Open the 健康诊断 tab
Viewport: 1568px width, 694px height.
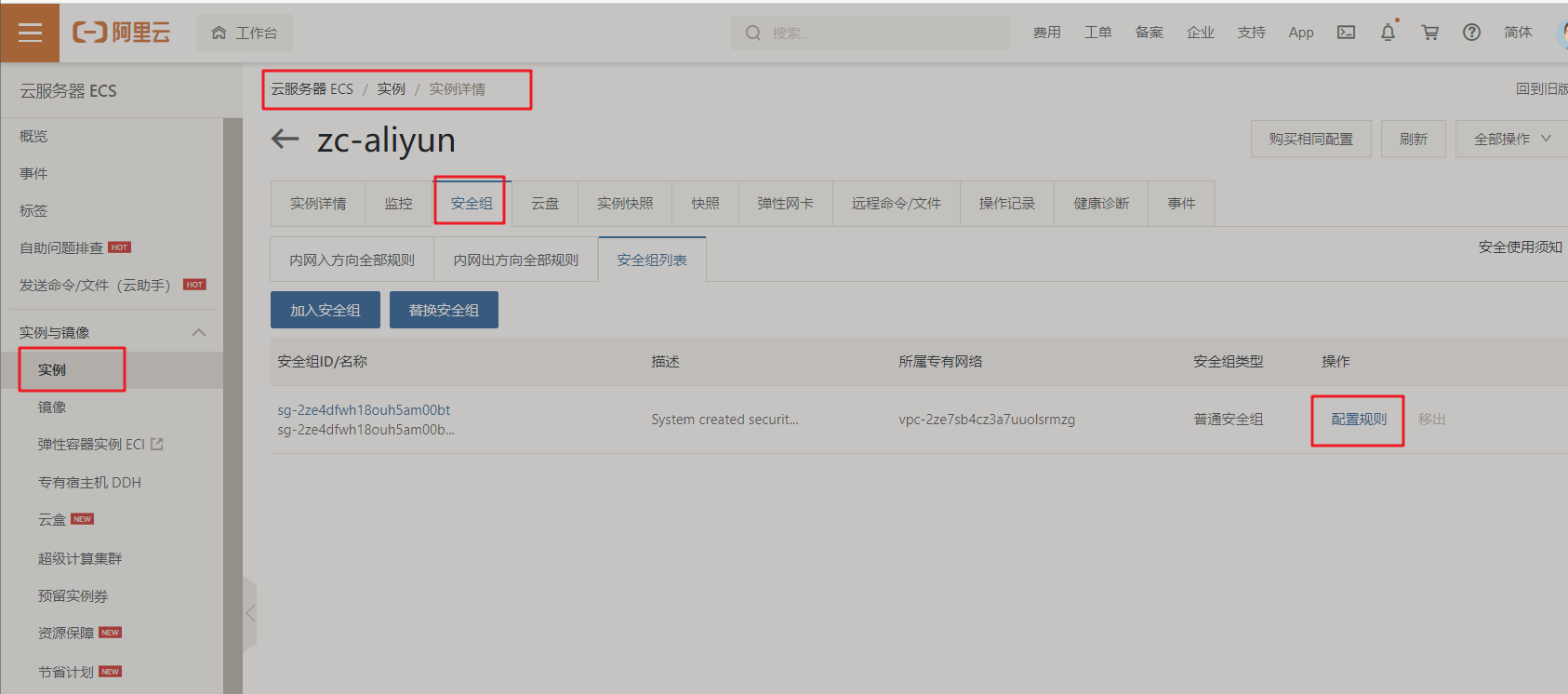[1101, 204]
